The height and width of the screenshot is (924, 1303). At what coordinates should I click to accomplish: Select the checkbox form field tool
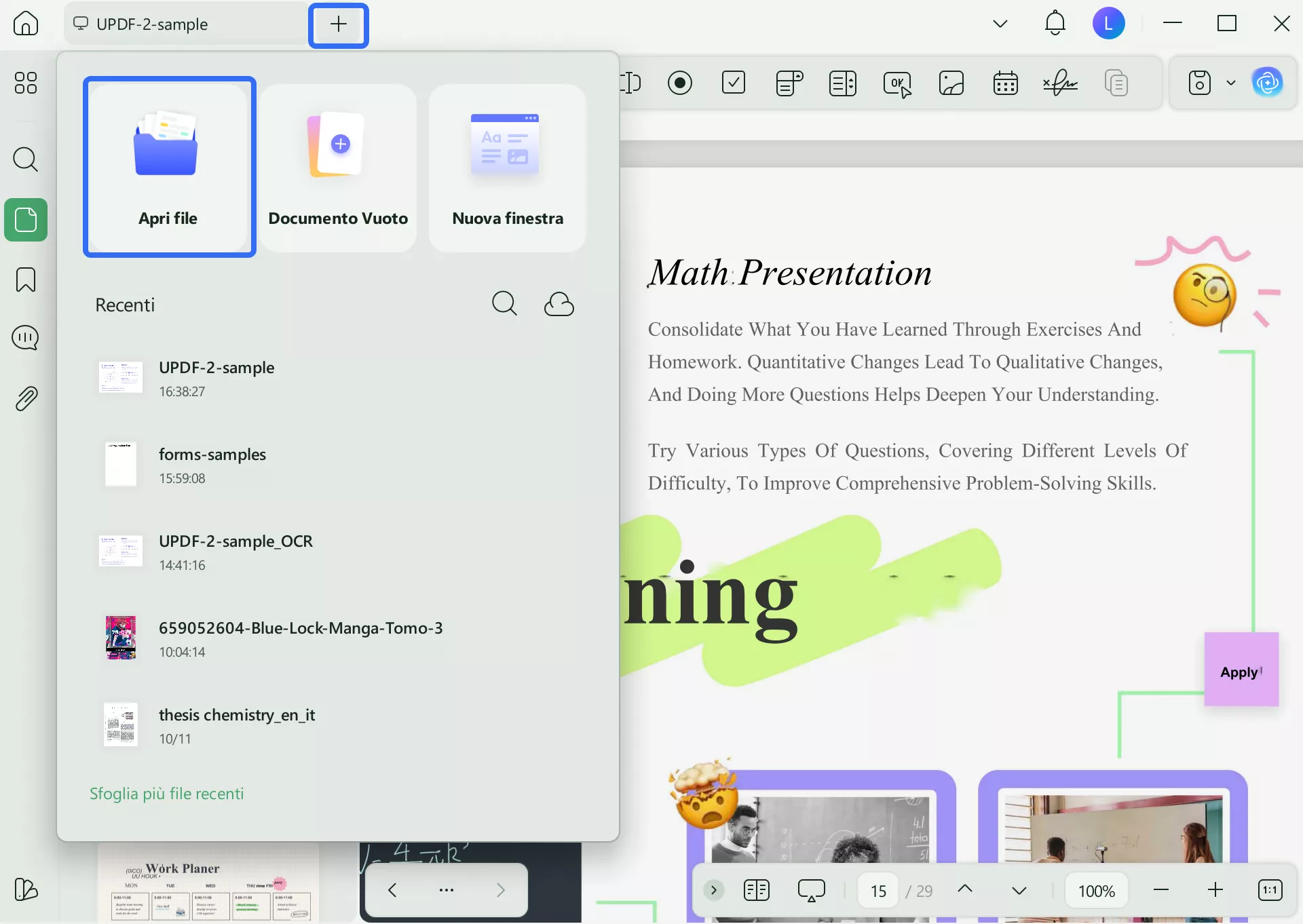point(734,83)
